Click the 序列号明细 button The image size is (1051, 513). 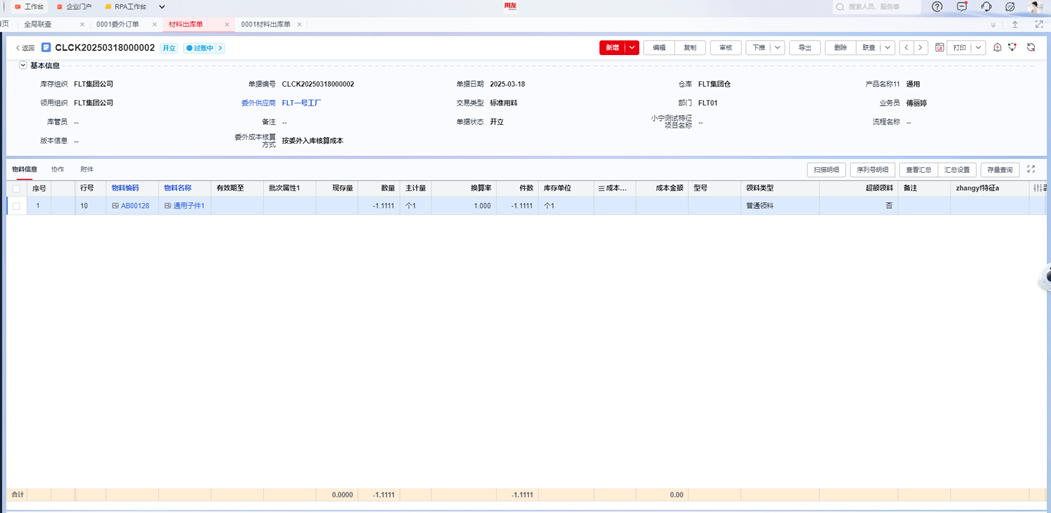pyautogui.click(x=872, y=170)
